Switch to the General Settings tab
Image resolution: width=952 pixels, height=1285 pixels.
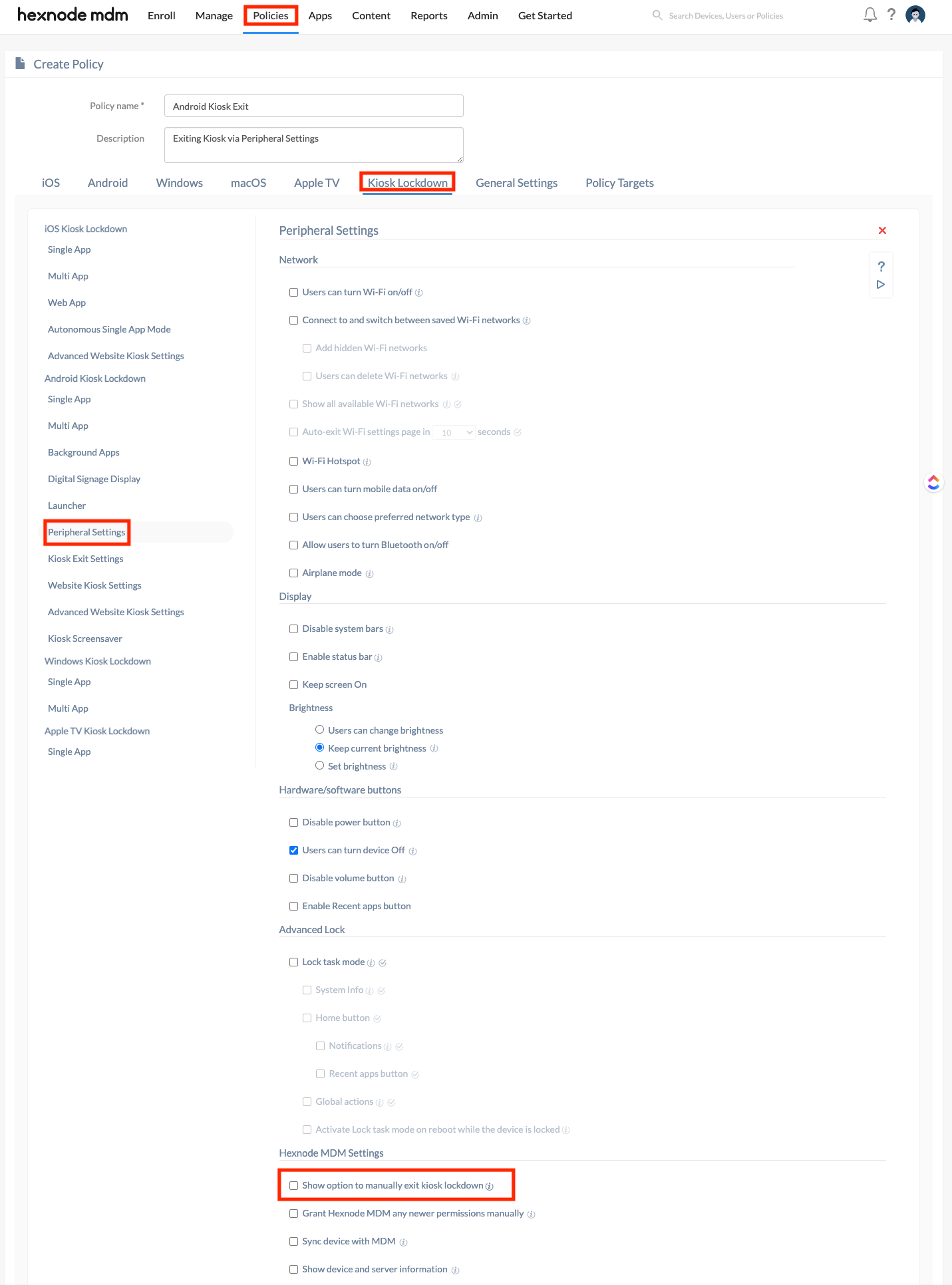517,183
